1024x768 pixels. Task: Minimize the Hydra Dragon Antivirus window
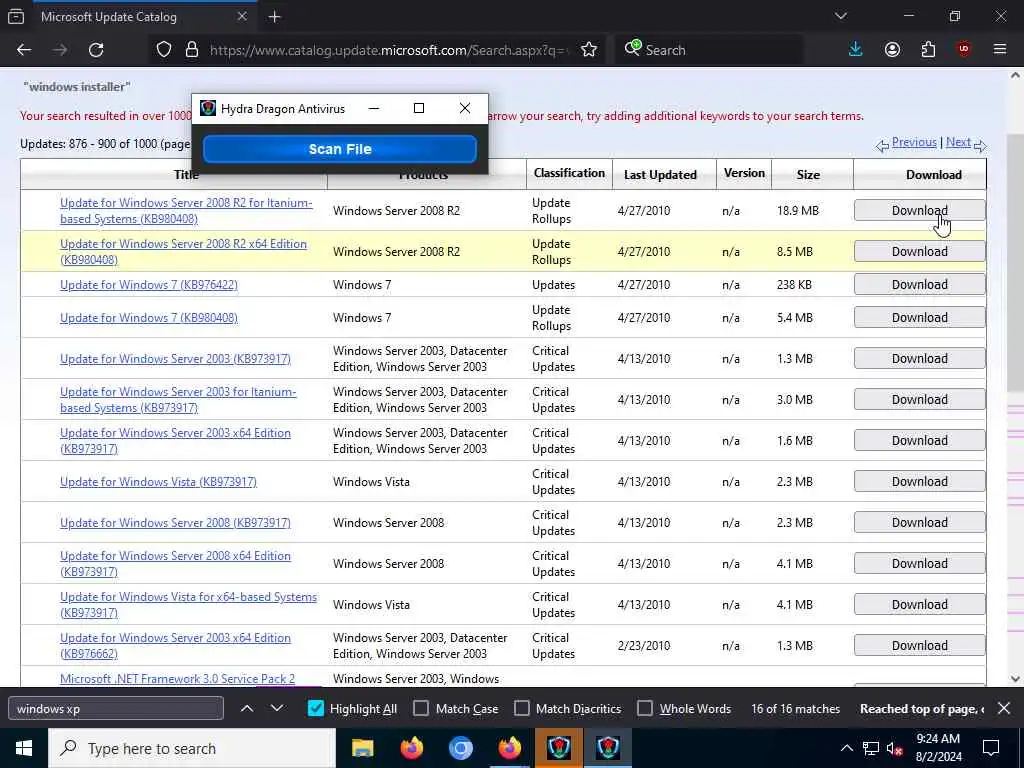point(374,108)
